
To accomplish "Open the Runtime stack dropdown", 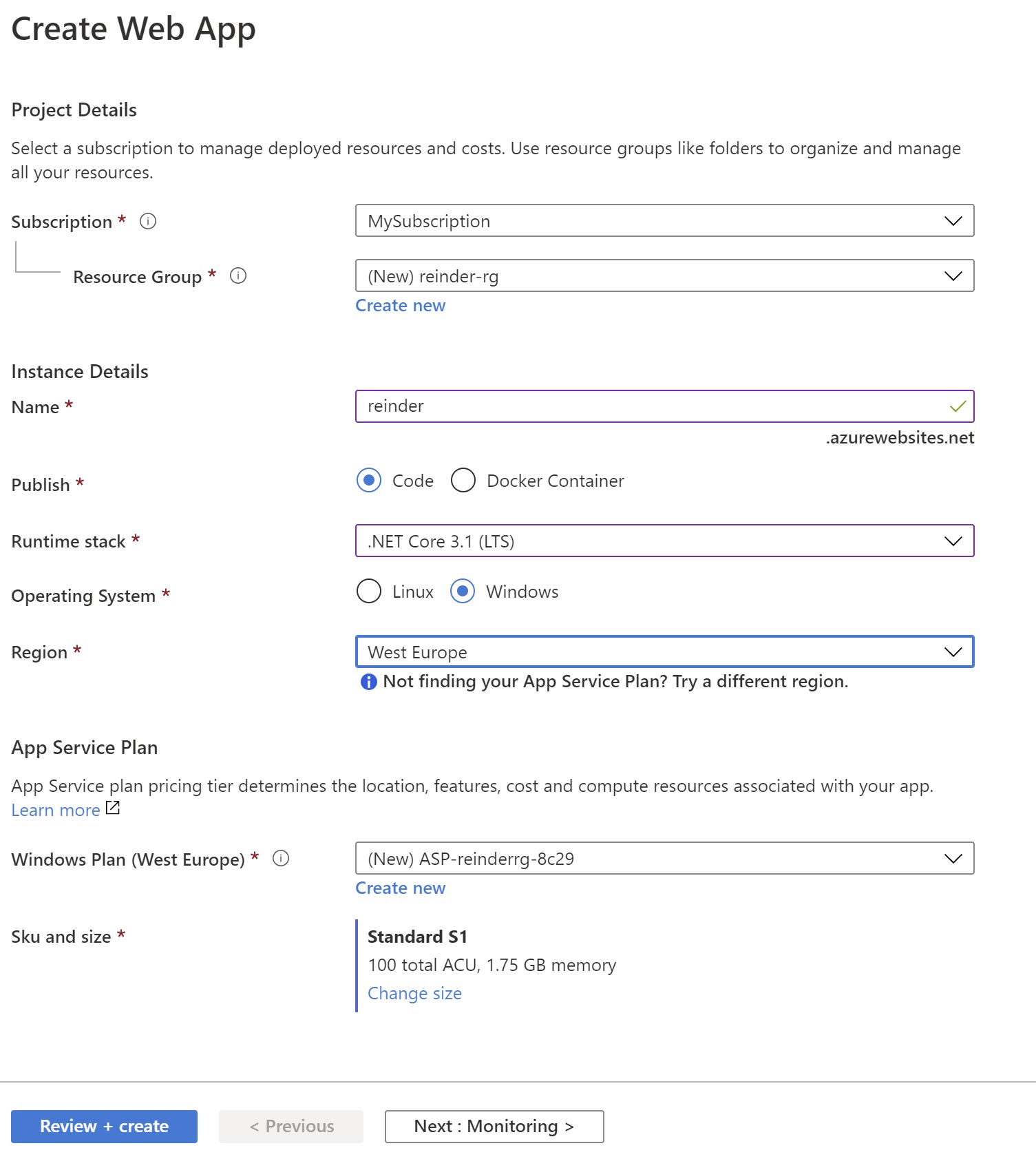I will coord(664,541).
